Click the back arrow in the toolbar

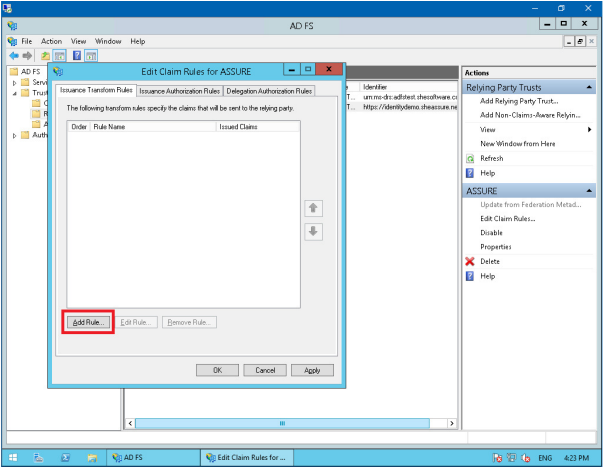(x=13, y=56)
